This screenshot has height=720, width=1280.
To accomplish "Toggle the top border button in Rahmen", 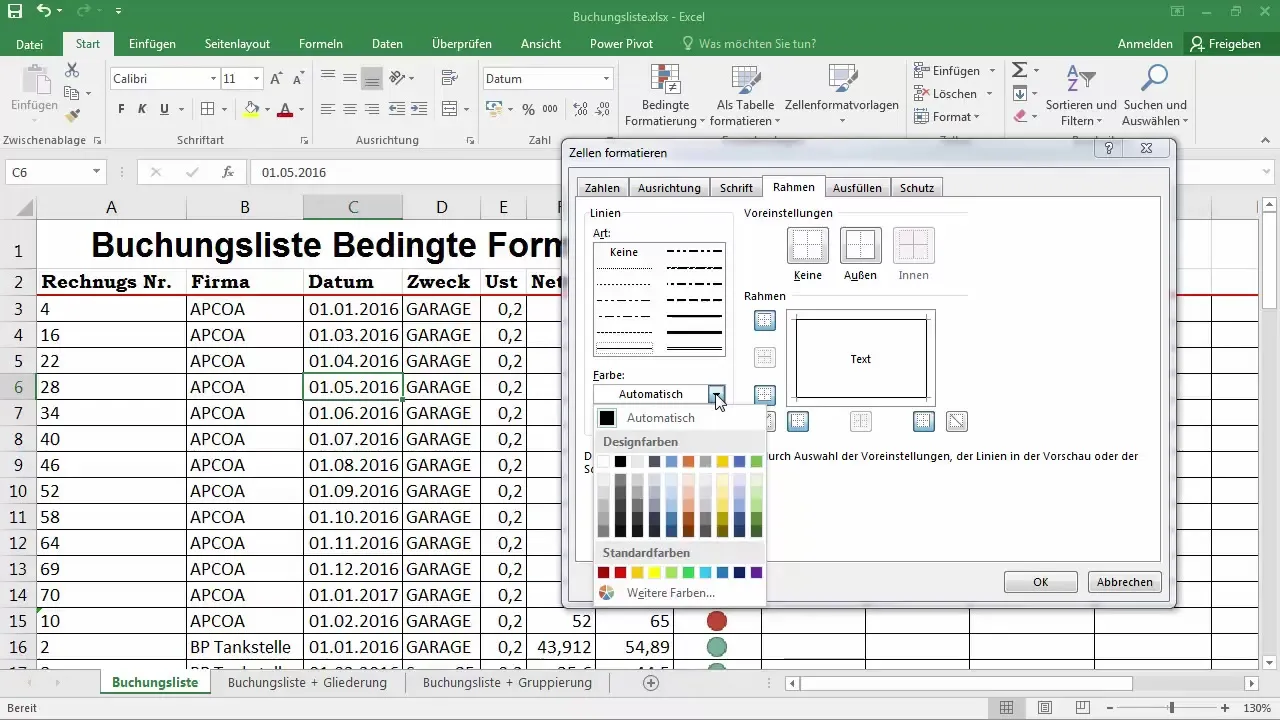I will click(764, 320).
